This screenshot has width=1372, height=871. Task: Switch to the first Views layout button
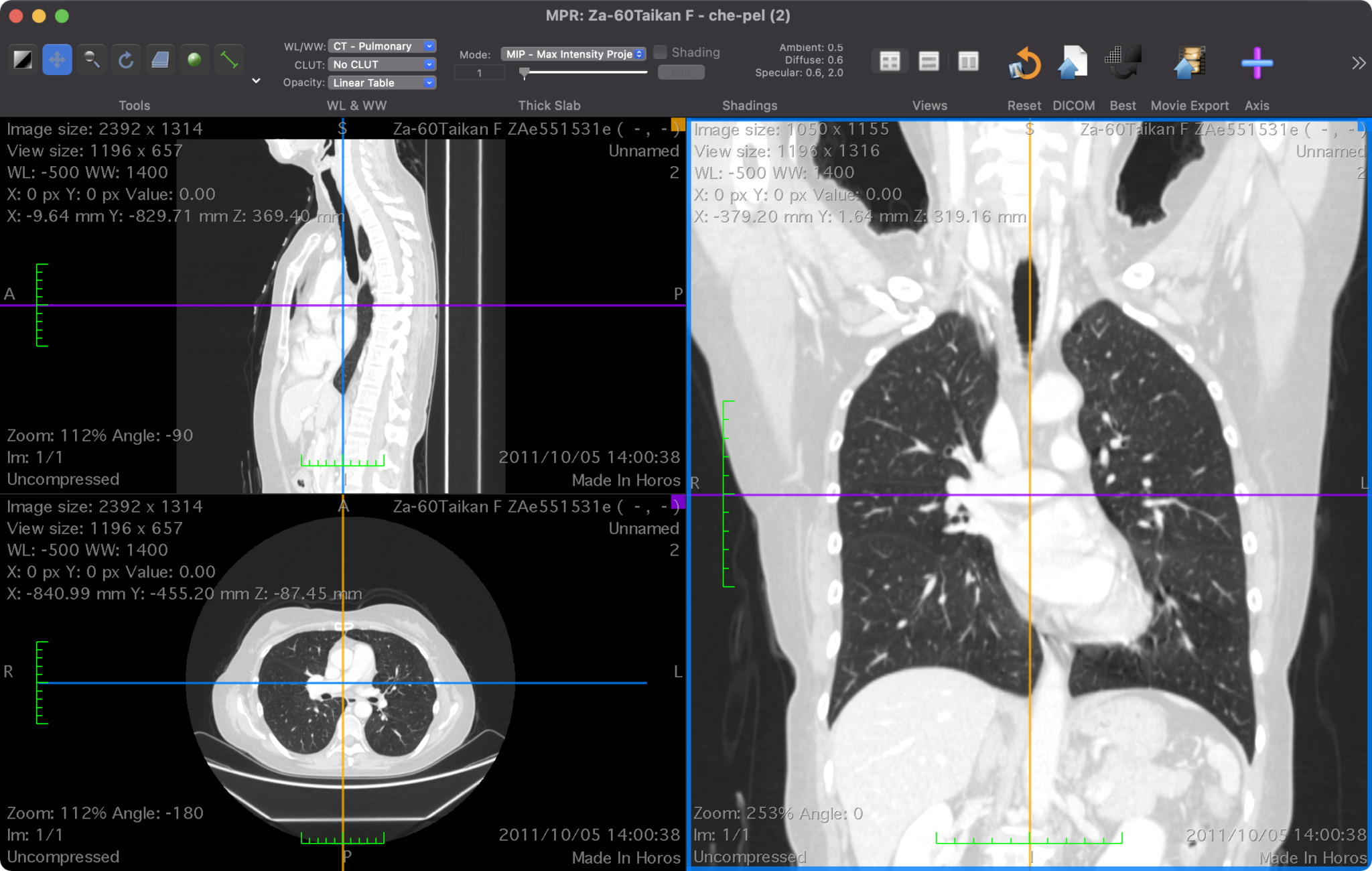[x=890, y=62]
